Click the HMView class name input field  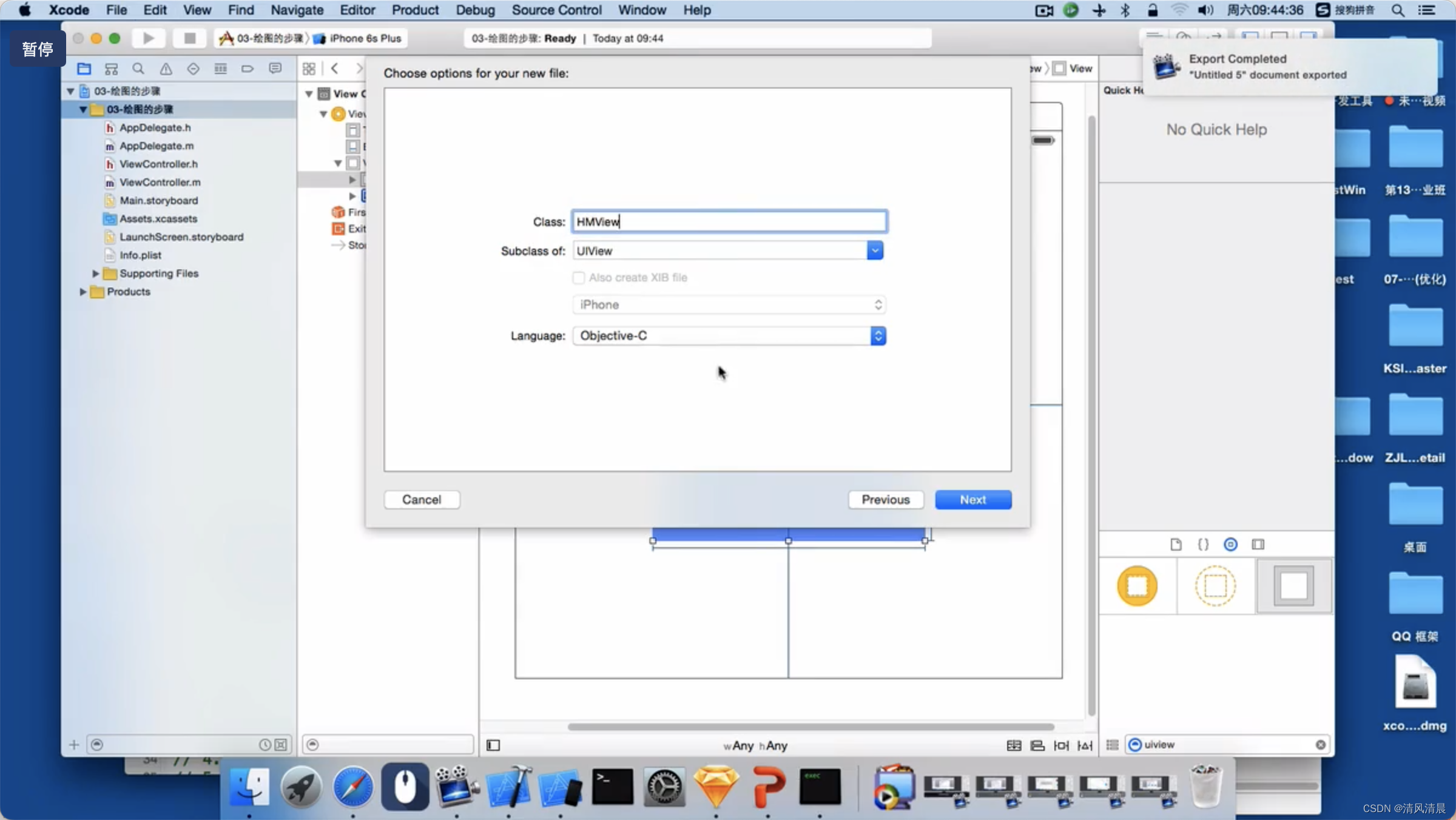pos(727,221)
